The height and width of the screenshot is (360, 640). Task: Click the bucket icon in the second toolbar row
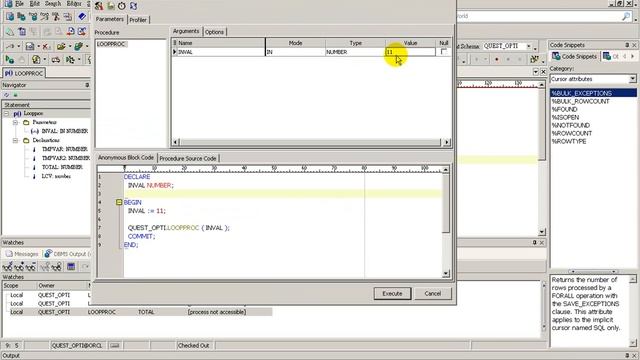pos(22,32)
